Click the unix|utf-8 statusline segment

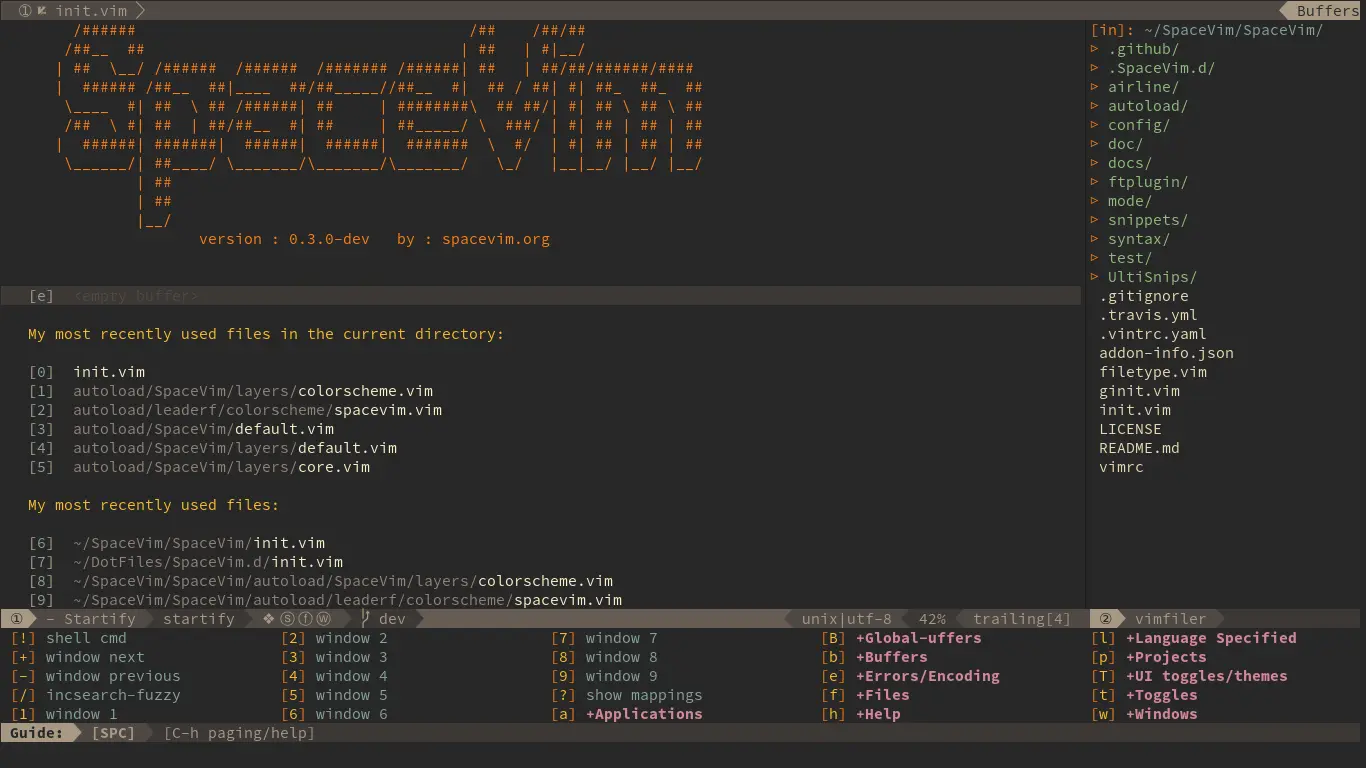click(845, 618)
